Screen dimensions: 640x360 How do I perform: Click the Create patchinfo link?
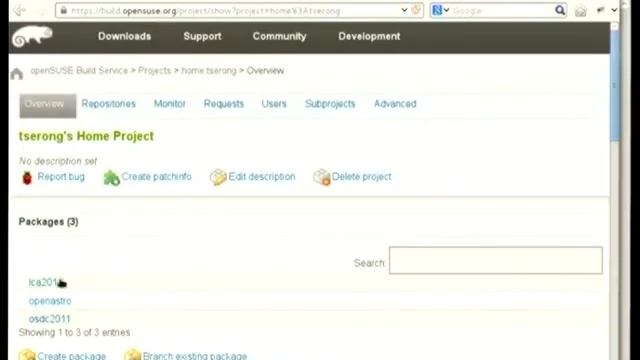156,177
